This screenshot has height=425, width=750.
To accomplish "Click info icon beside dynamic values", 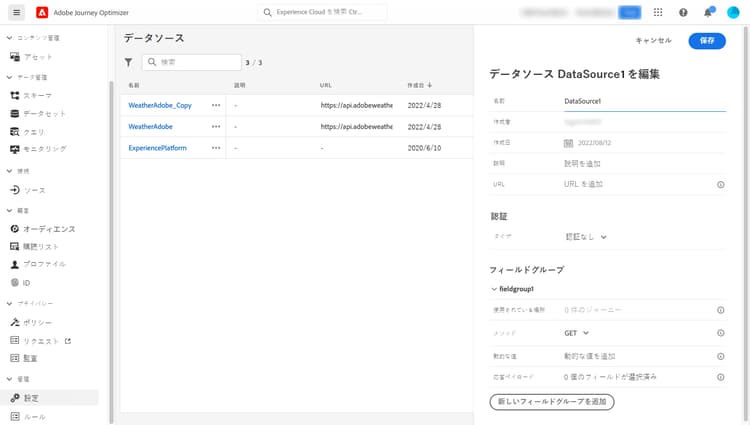I will pyautogui.click(x=720, y=356).
